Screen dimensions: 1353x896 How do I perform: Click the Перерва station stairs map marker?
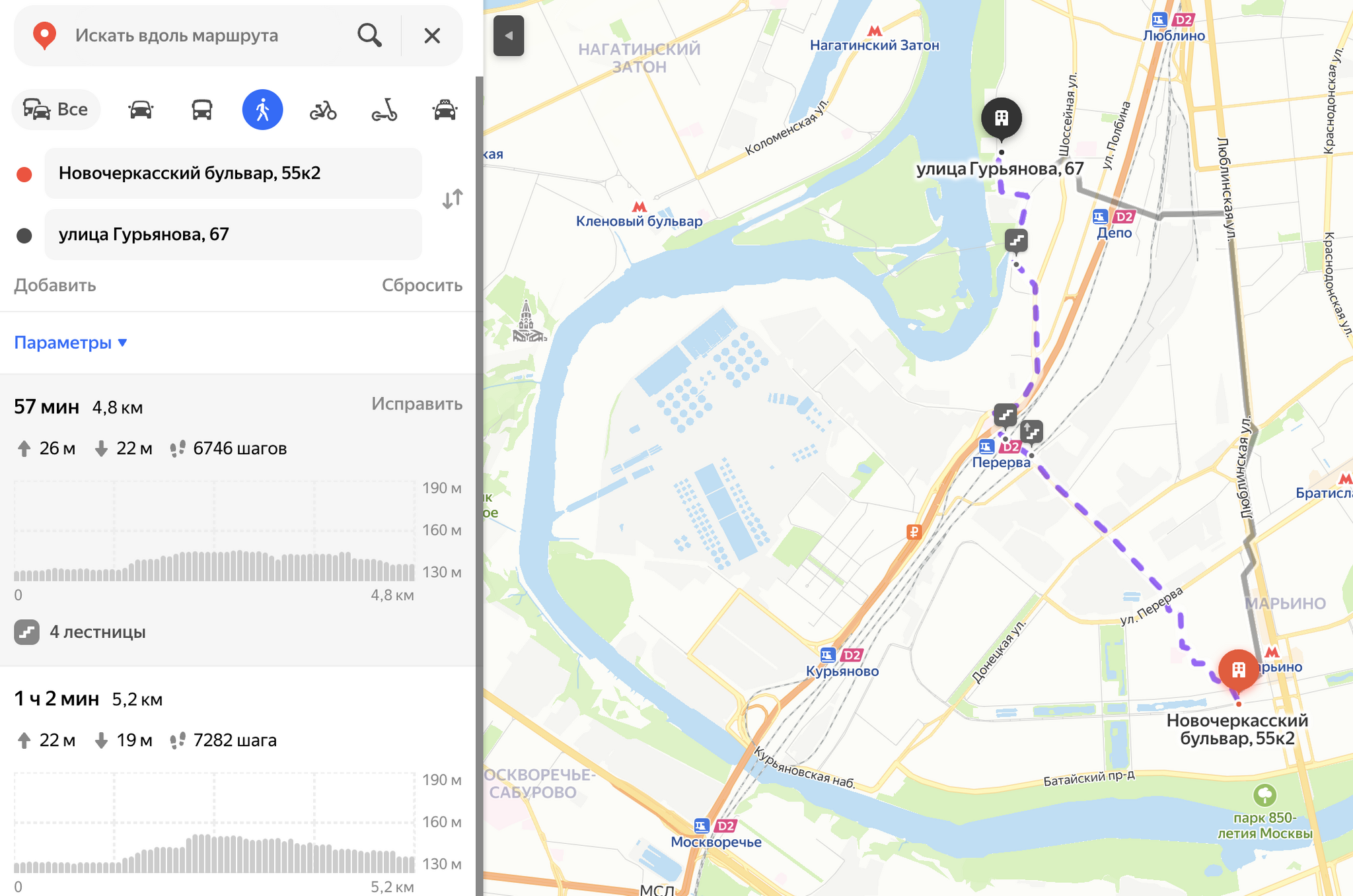tap(1006, 415)
